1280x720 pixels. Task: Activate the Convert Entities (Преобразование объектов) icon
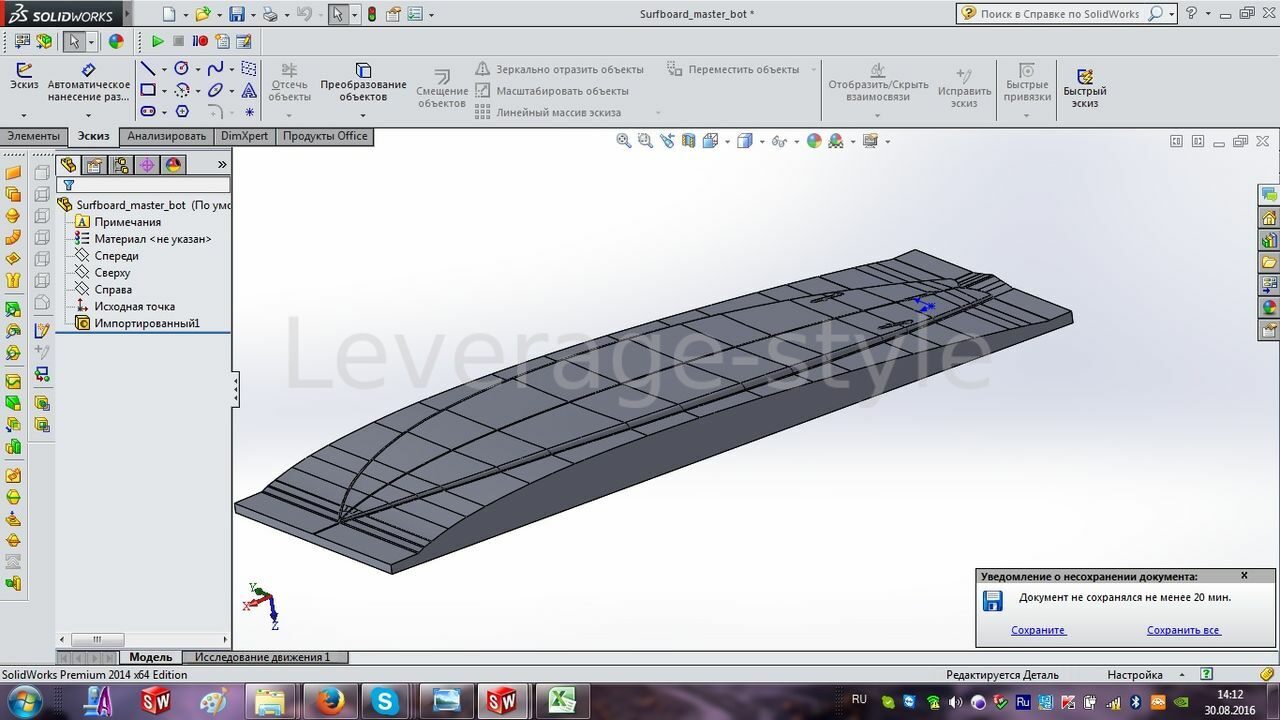click(363, 82)
